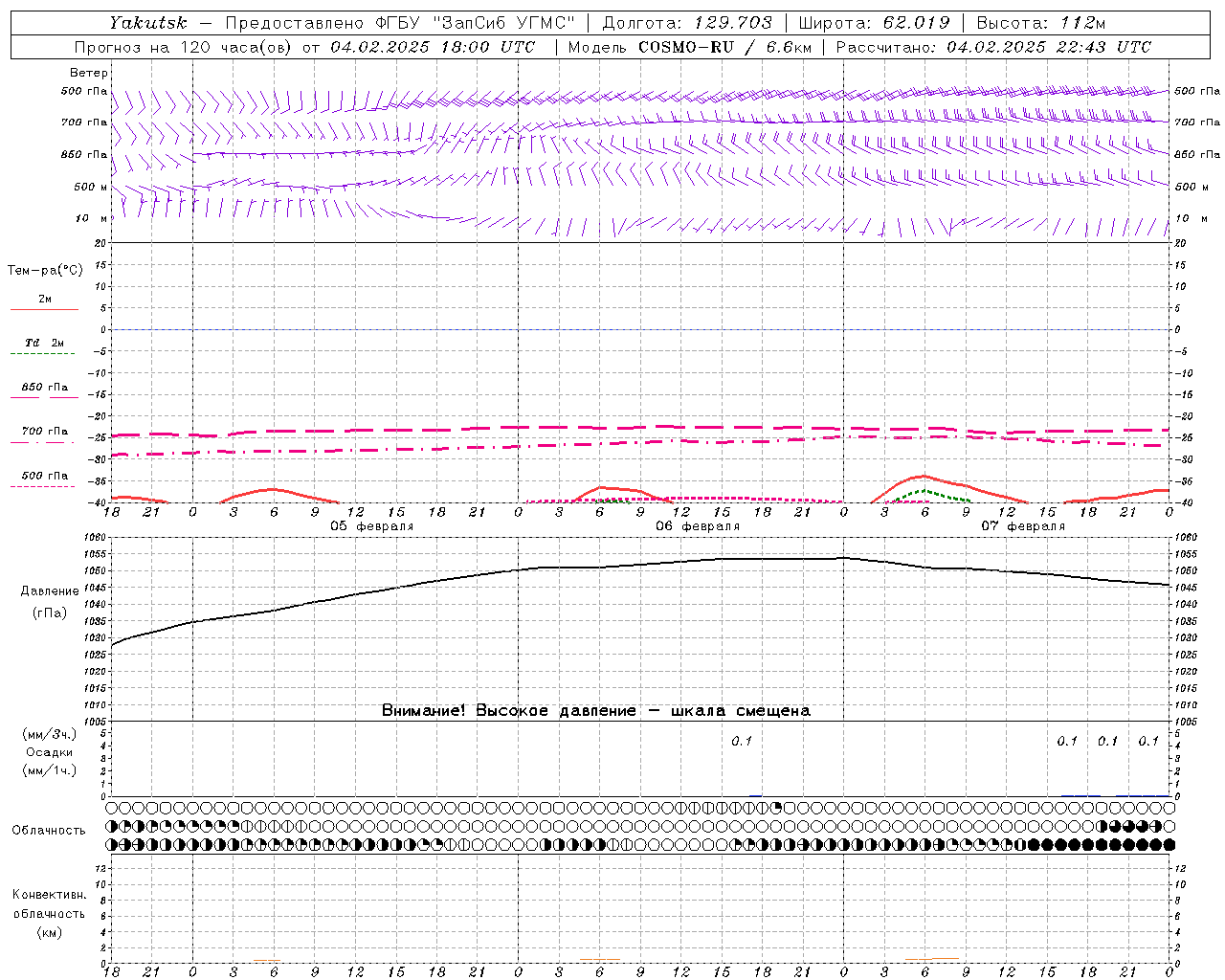
Task: Click the '500 гПа' temperature legend entry
Action: 45,476
